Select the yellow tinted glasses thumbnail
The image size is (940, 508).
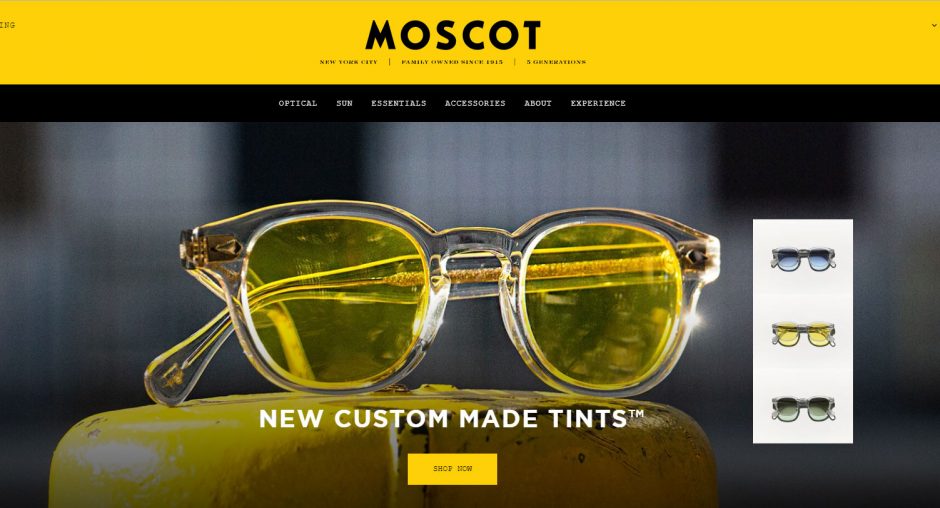[803, 334]
